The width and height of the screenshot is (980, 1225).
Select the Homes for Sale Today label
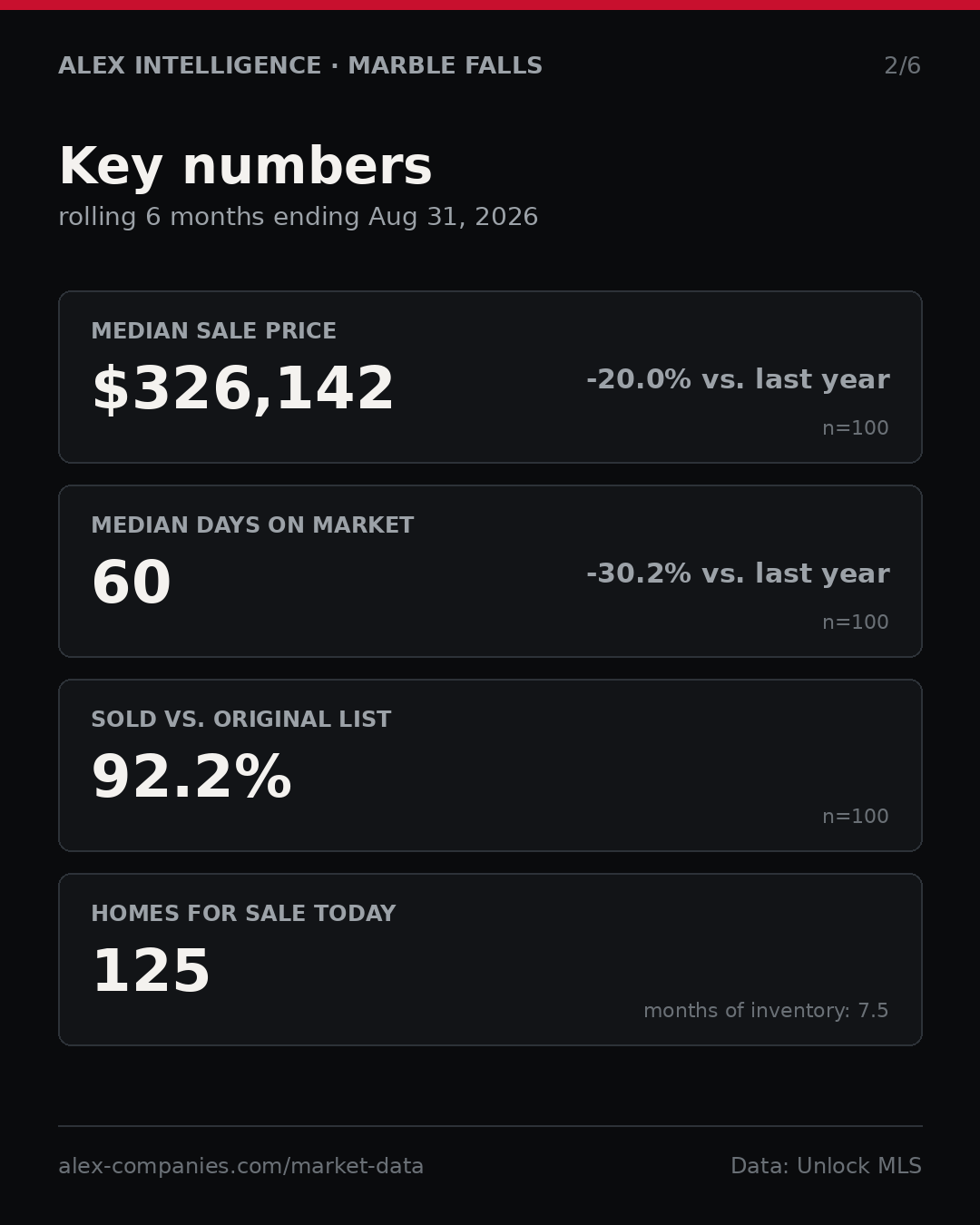click(243, 914)
